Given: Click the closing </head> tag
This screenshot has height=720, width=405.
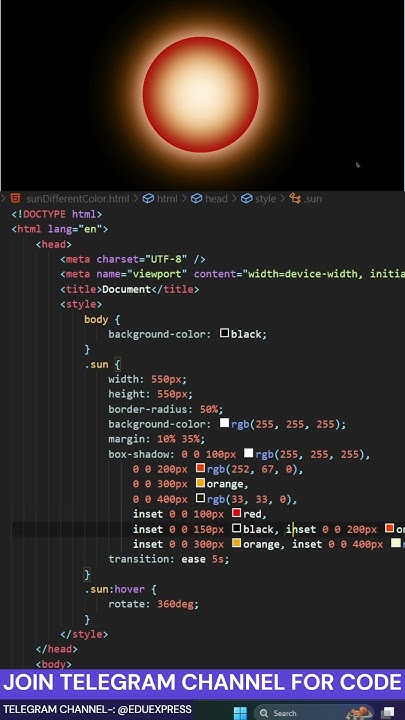Looking at the screenshot, I should coord(57,649).
